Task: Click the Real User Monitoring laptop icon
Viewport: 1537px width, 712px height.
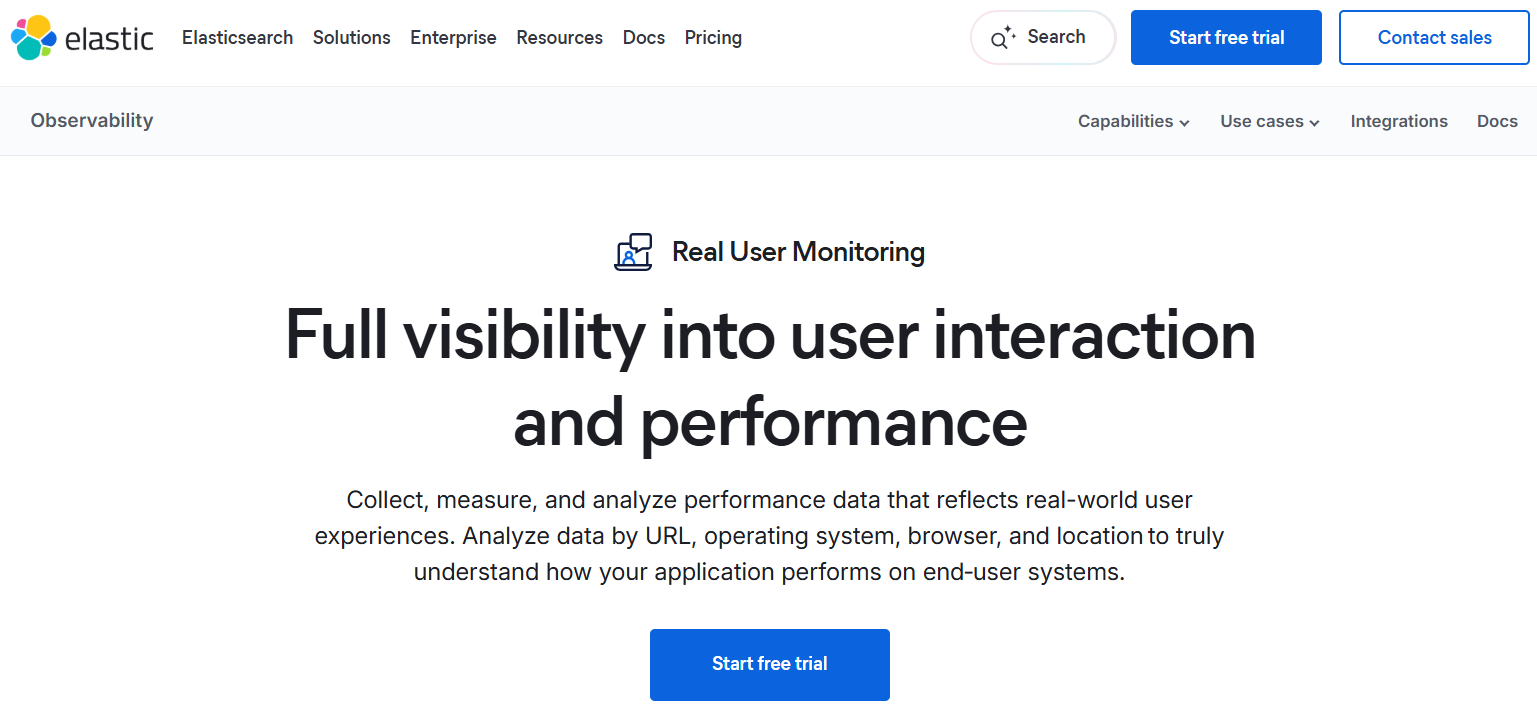Action: 631,251
